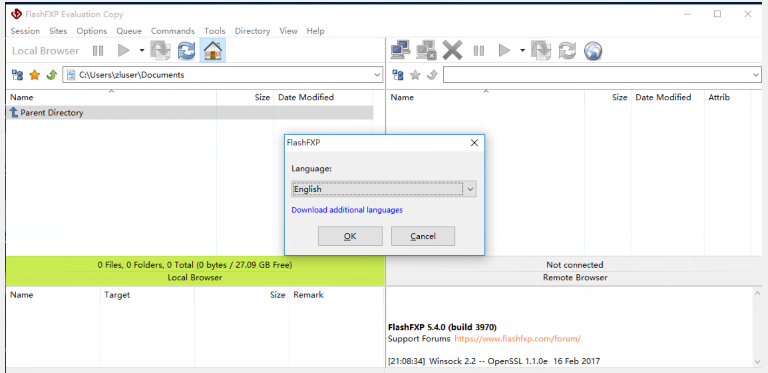Click the local pane pause button
The width and height of the screenshot is (768, 373).
(98, 50)
